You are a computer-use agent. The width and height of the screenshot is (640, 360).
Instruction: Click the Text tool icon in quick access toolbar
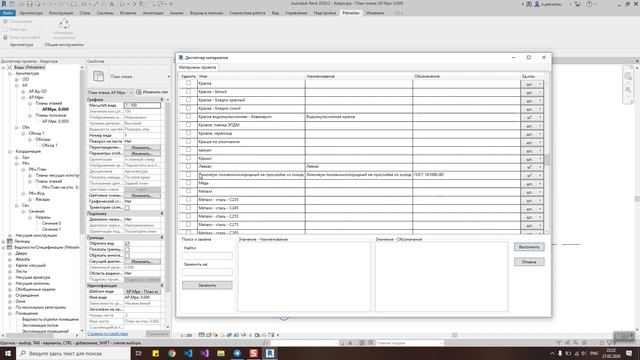pos(112,4)
